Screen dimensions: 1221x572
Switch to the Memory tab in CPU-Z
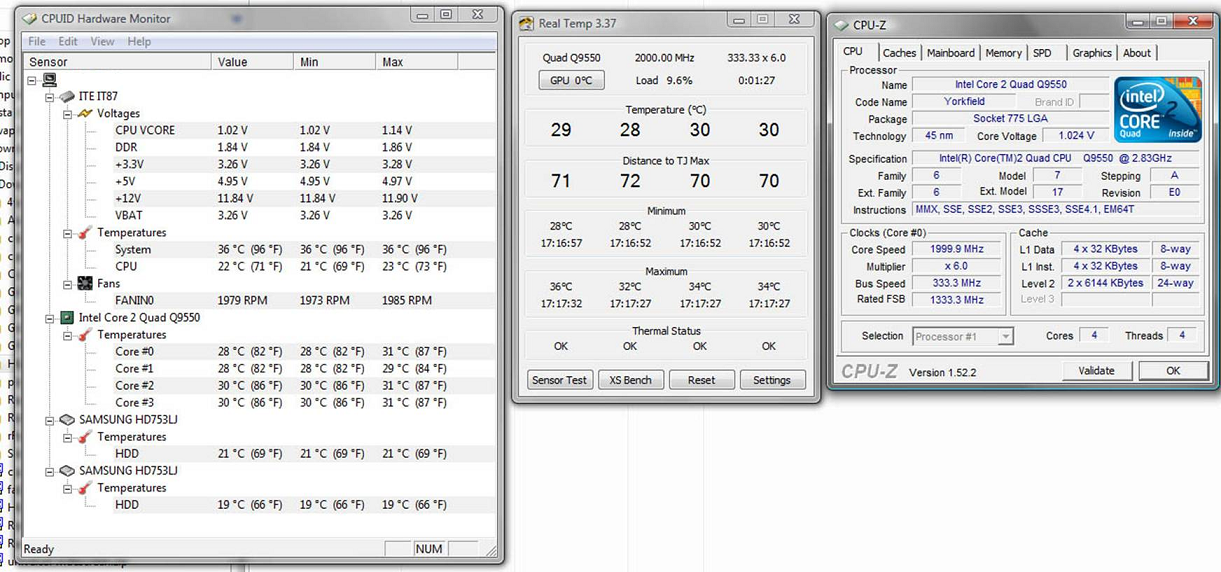tap(1003, 53)
